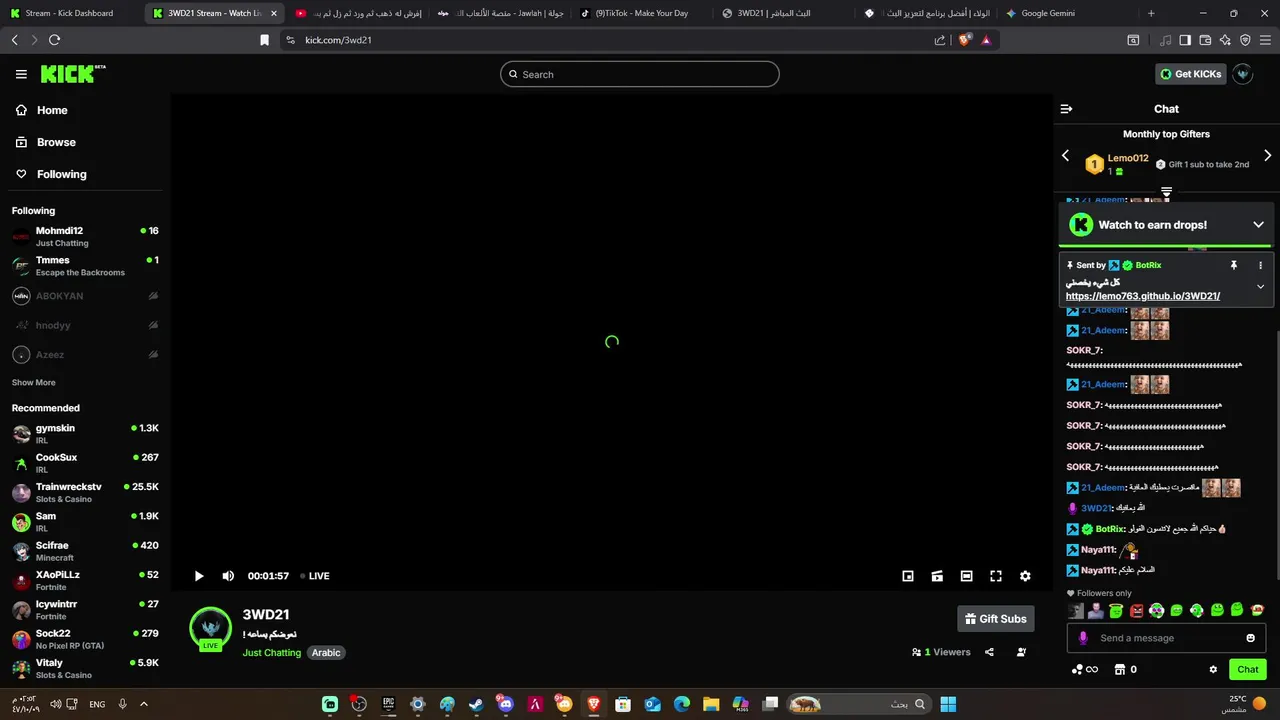Image resolution: width=1280 pixels, height=720 pixels.
Task: Switch to TikTok - Make Your Day tab
Action: point(640,13)
